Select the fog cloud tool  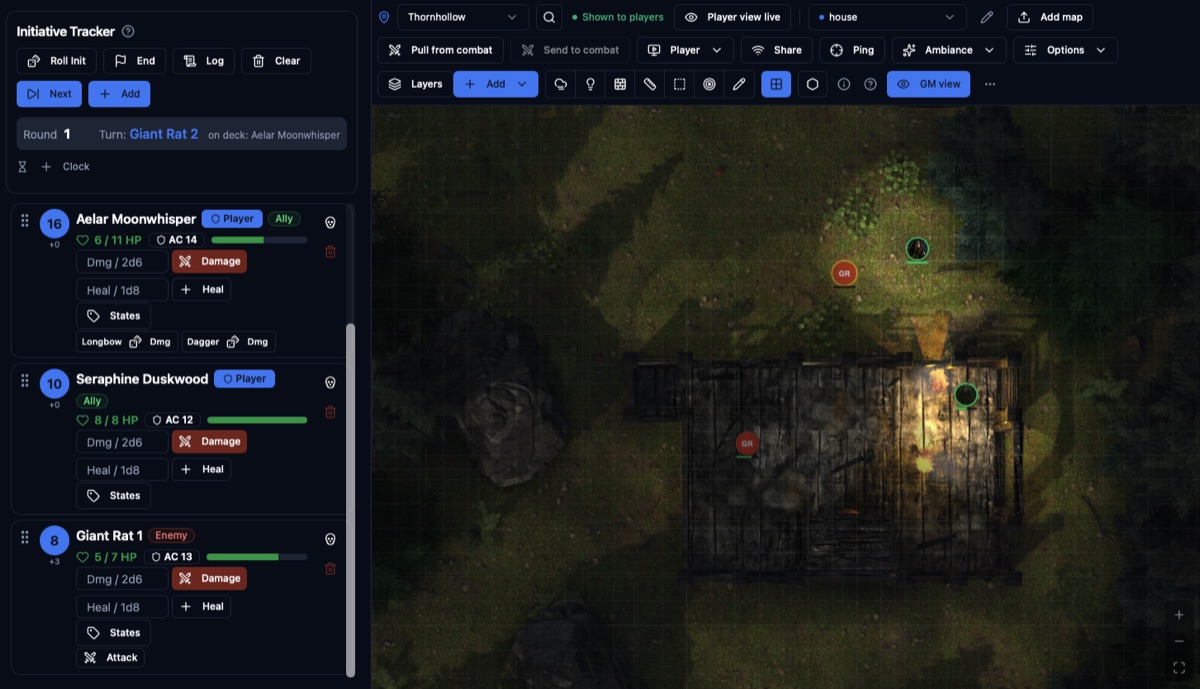[561, 84]
